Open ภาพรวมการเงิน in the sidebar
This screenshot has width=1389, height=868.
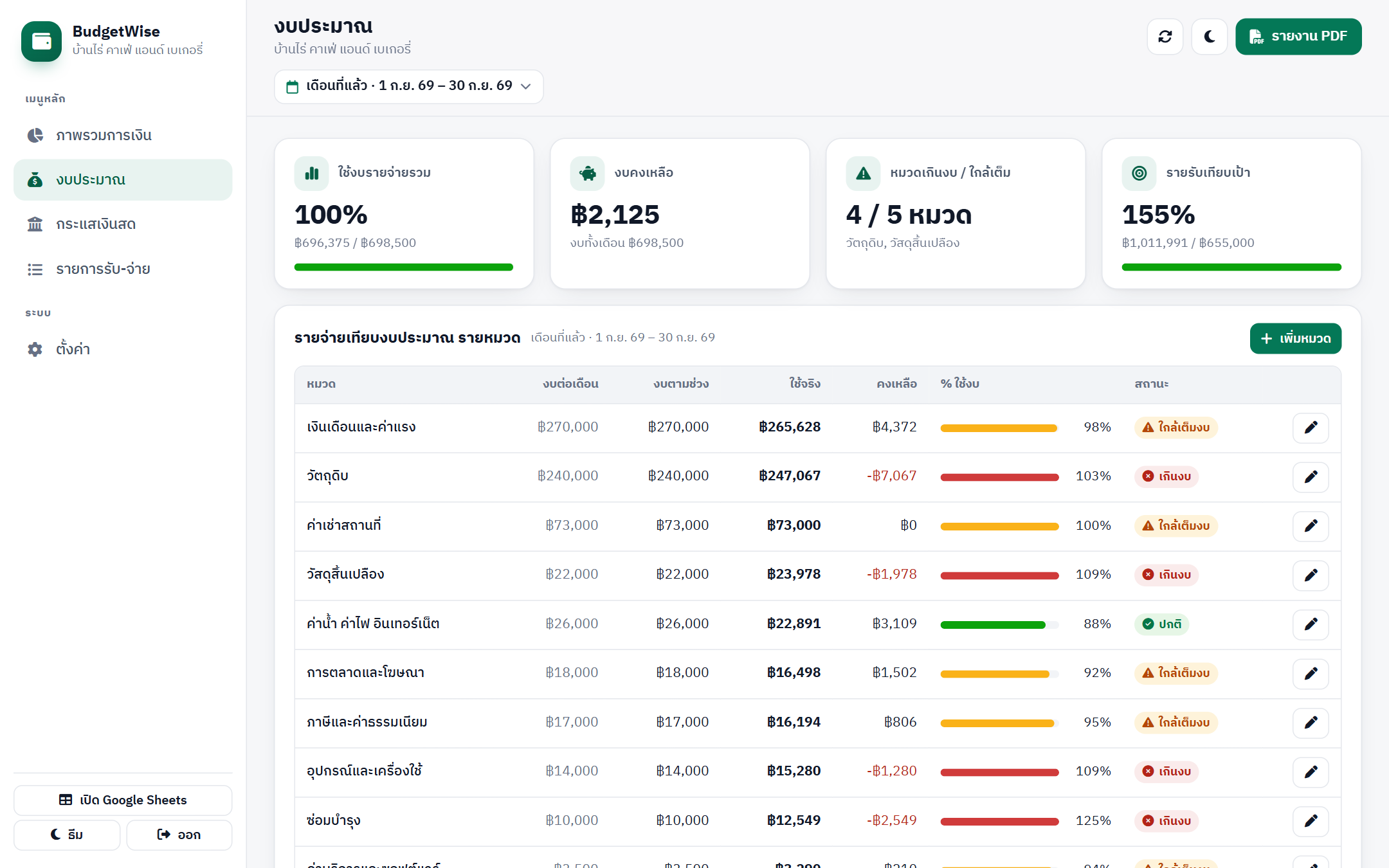coord(123,135)
